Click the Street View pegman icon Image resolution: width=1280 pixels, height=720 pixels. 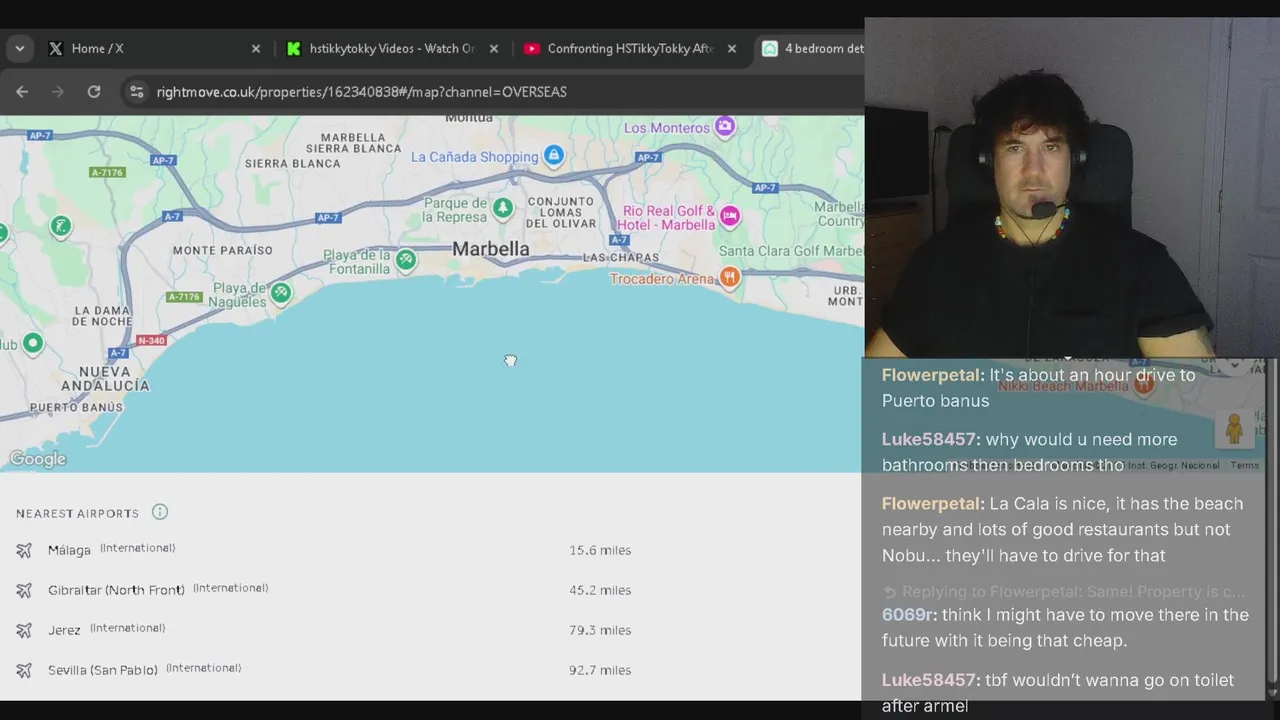pyautogui.click(x=1233, y=430)
